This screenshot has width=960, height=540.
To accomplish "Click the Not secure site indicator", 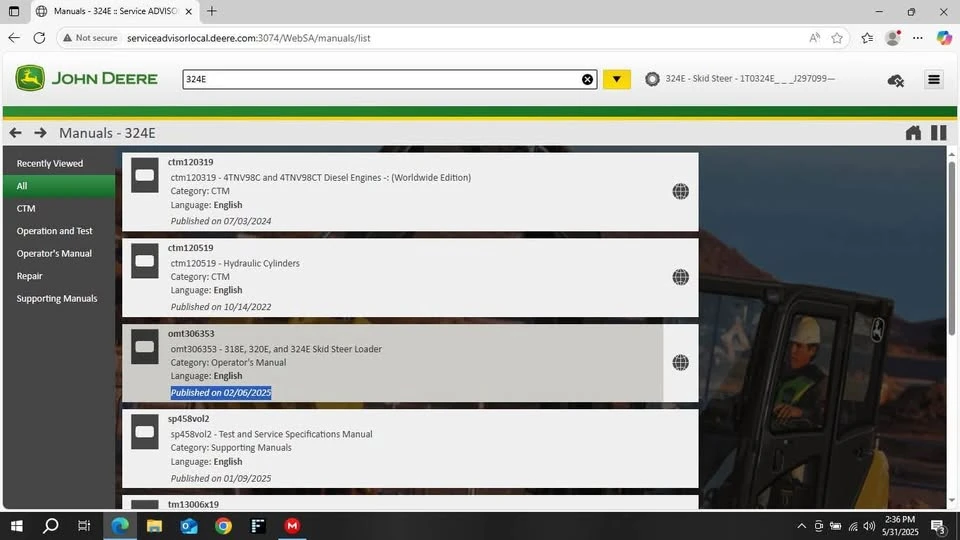I will pos(90,38).
